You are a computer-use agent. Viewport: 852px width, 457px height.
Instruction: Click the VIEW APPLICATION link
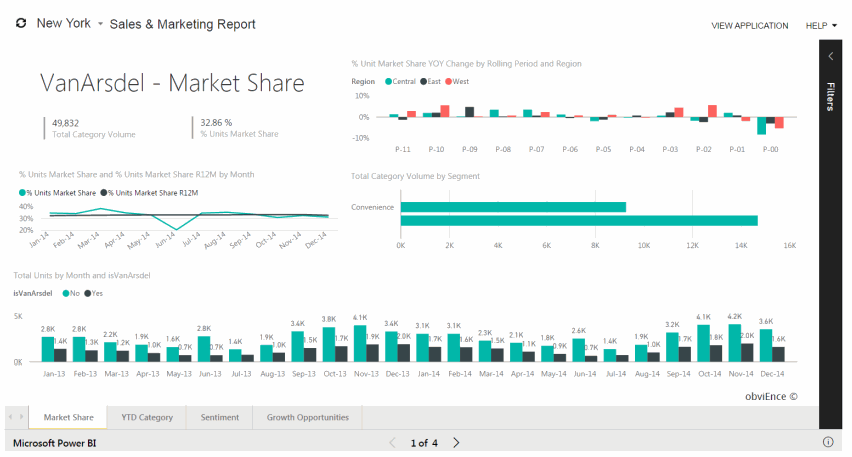749,26
